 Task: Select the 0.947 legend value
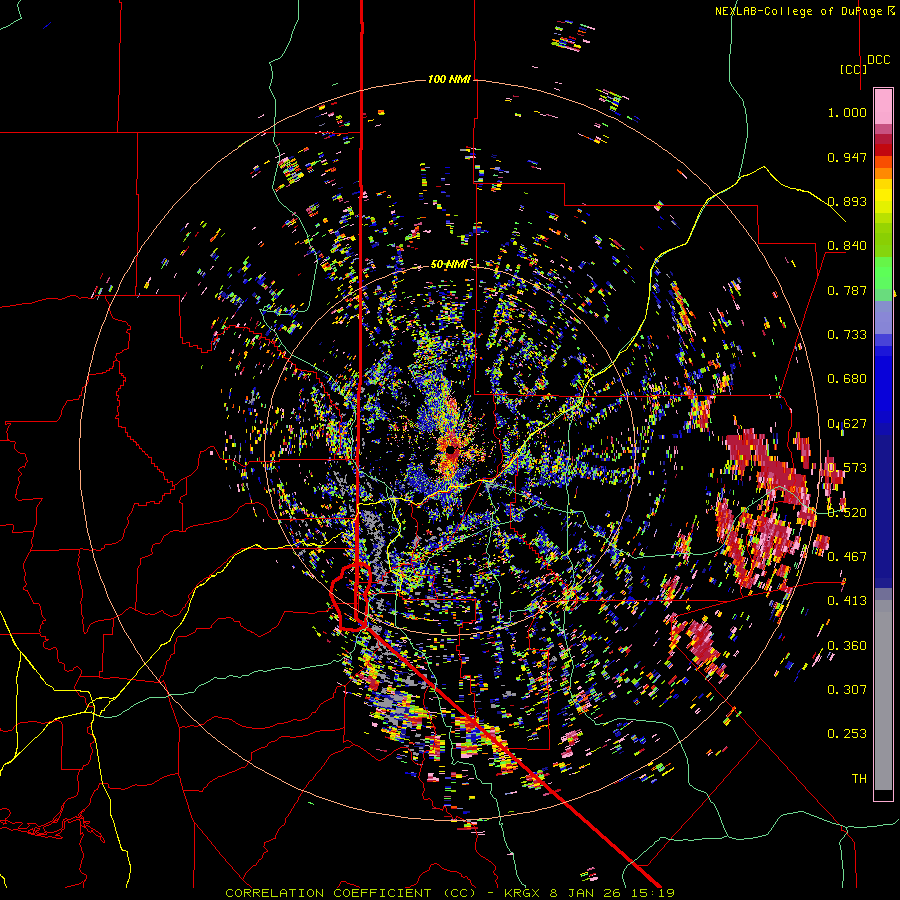coord(847,157)
